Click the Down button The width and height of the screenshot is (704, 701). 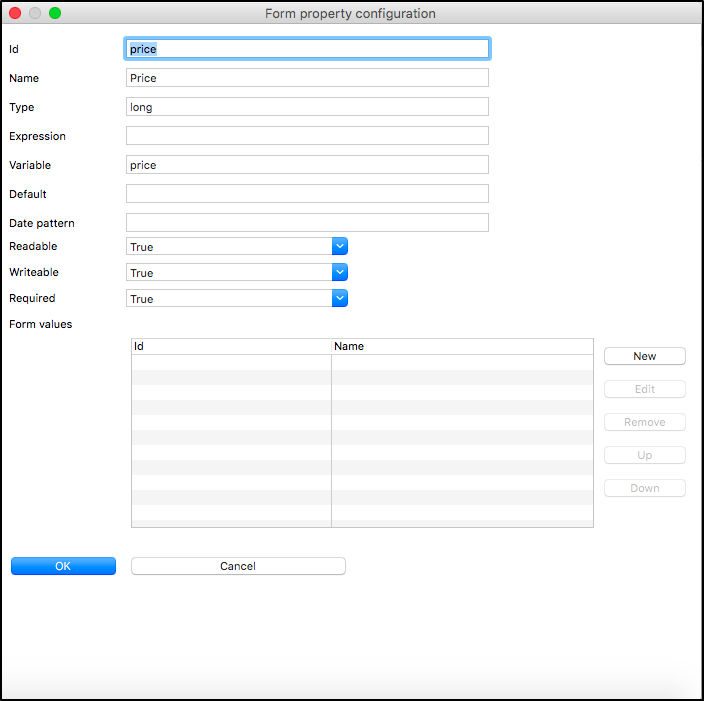pyautogui.click(x=644, y=488)
